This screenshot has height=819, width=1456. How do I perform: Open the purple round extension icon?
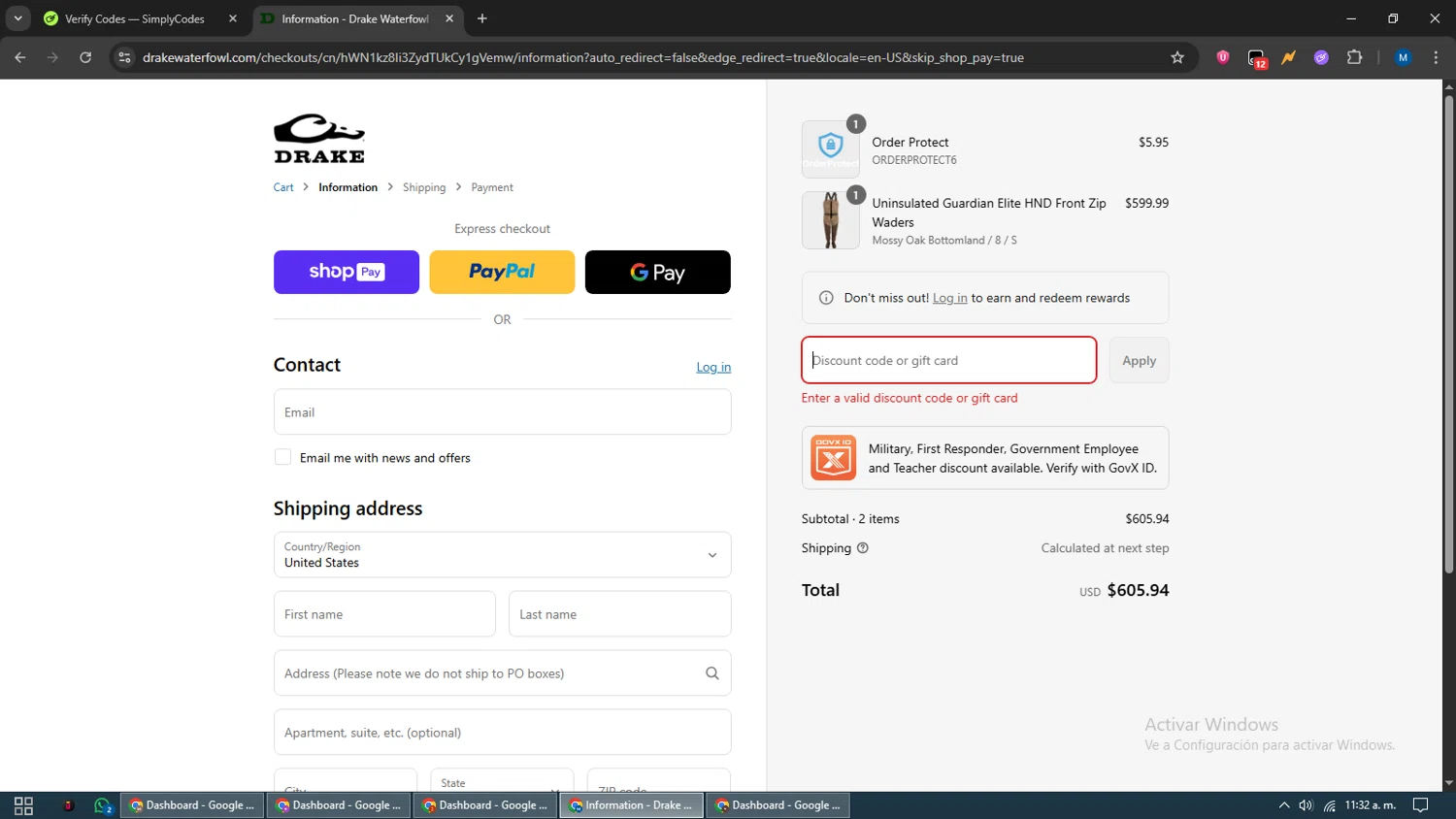click(1321, 57)
